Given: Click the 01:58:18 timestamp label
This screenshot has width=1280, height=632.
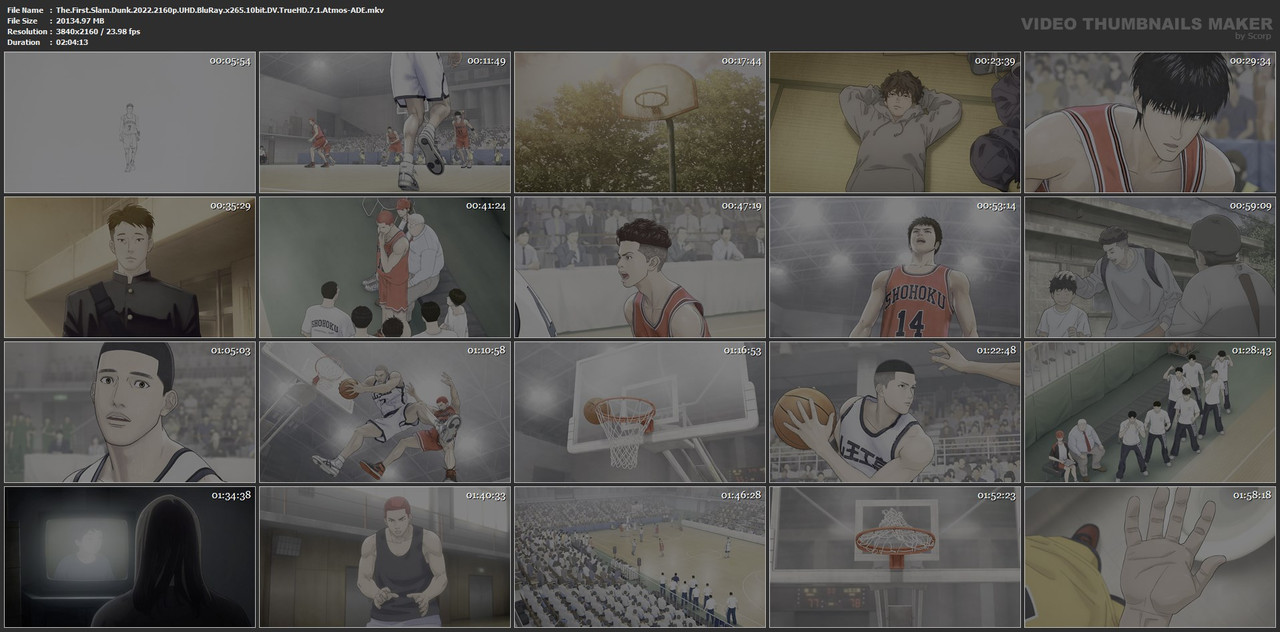Looking at the screenshot, I should (x=1251, y=496).
